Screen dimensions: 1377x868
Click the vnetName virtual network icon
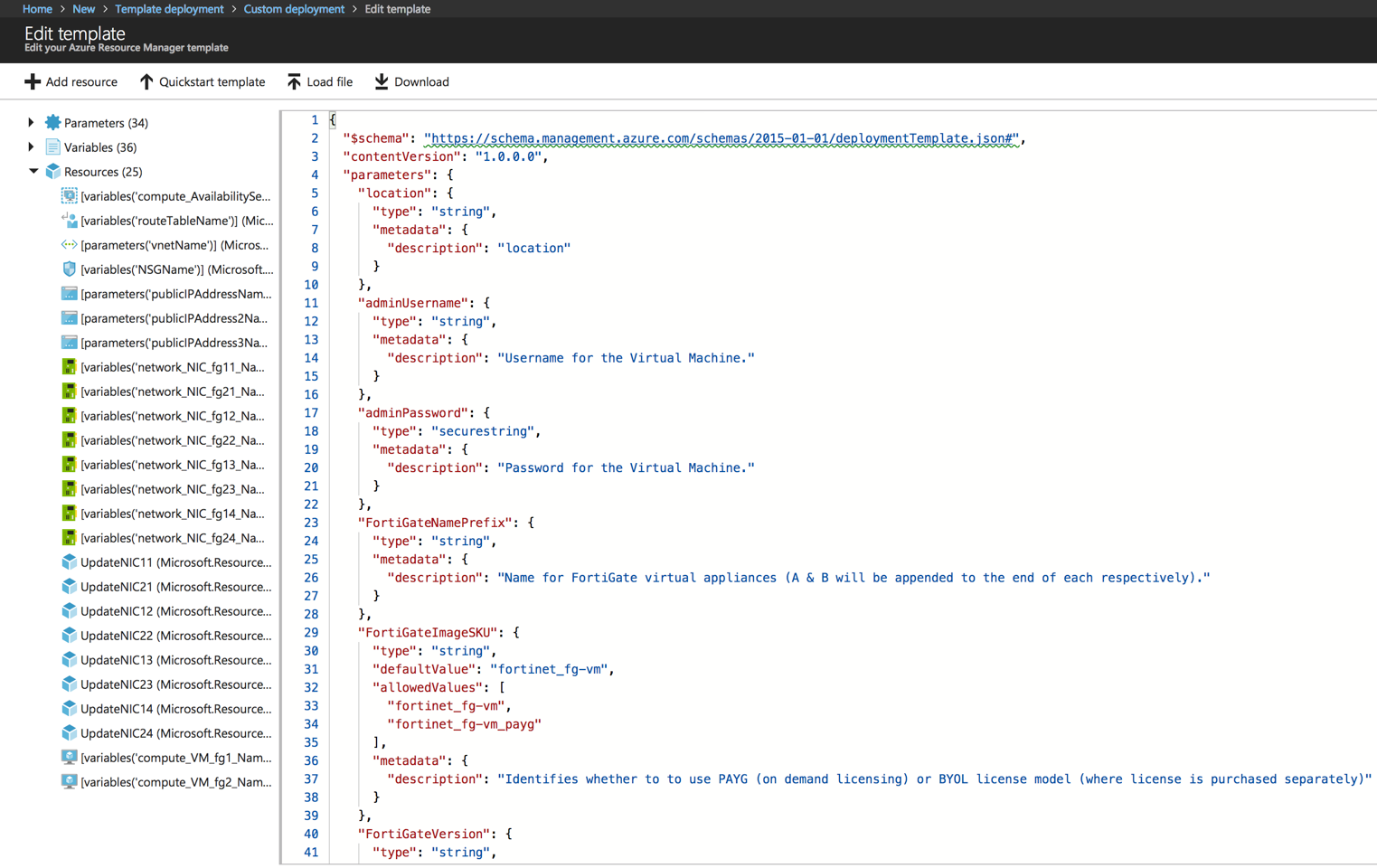tap(69, 244)
